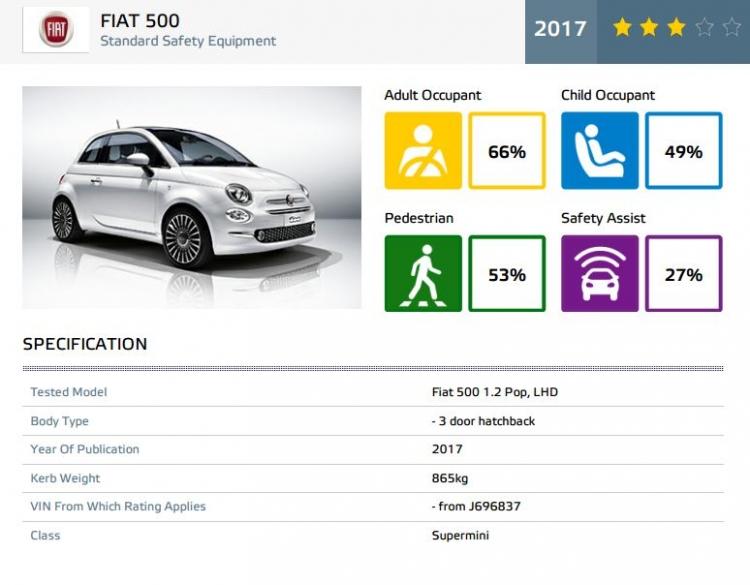750x585 pixels.
Task: Click the Adult Occupant heading
Action: coord(433,95)
